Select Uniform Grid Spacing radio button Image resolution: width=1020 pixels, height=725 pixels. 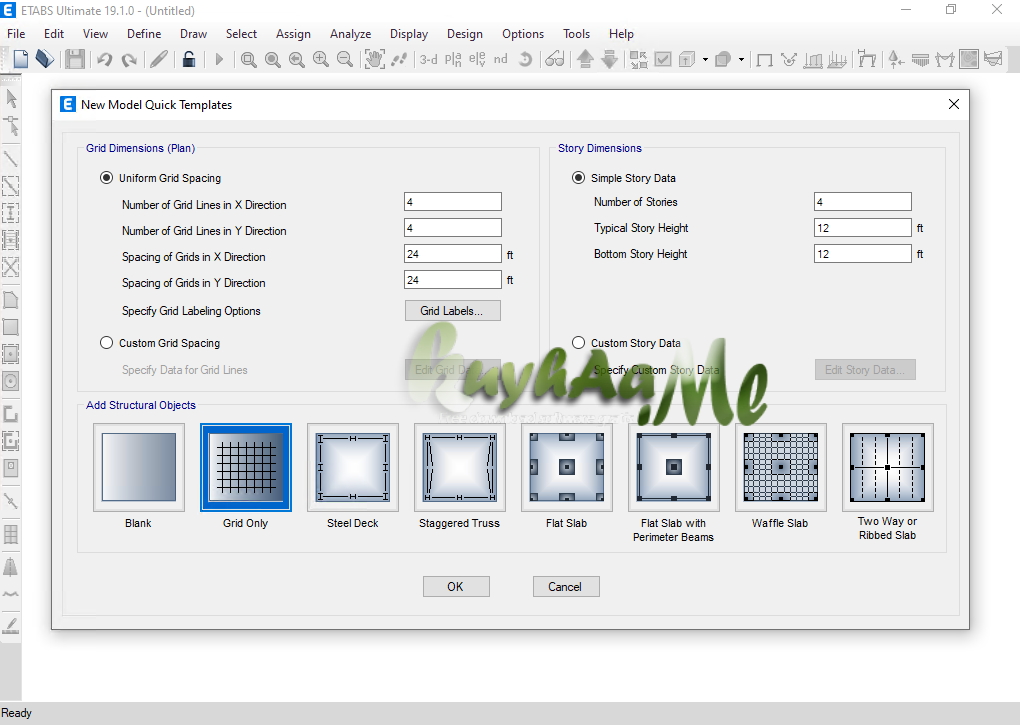(x=106, y=178)
